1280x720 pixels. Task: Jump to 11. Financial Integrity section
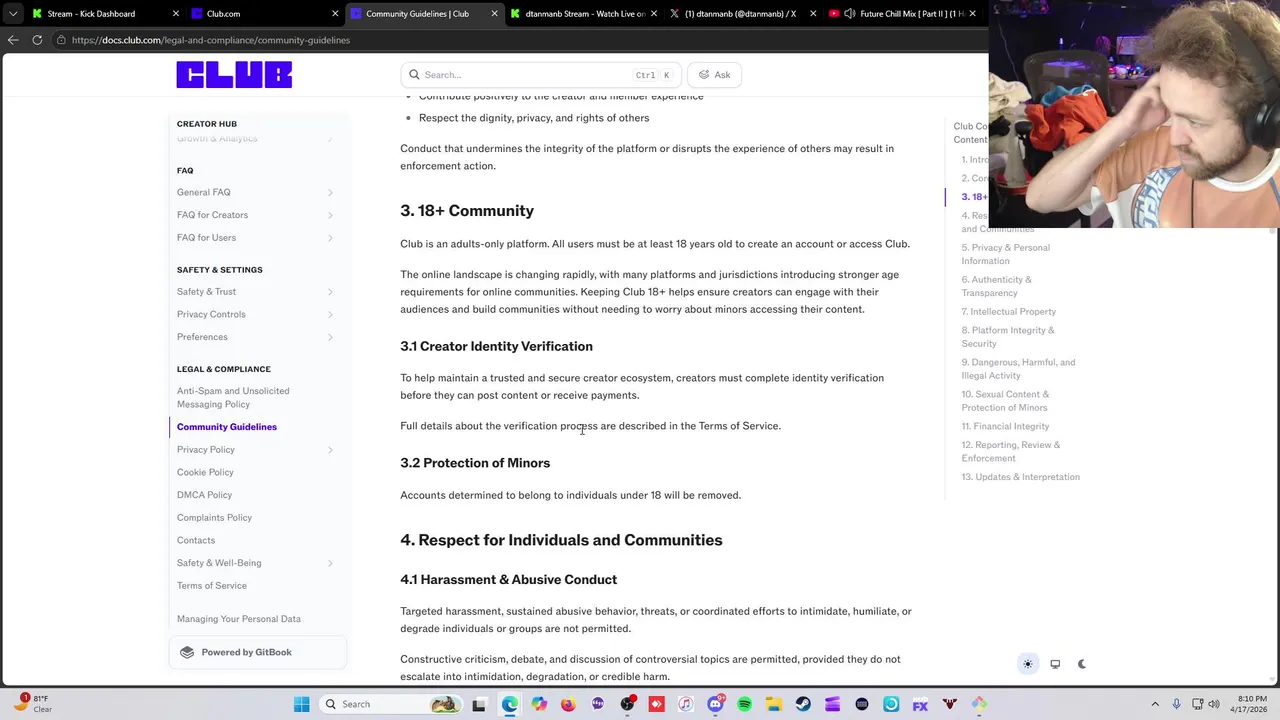[x=1005, y=426]
